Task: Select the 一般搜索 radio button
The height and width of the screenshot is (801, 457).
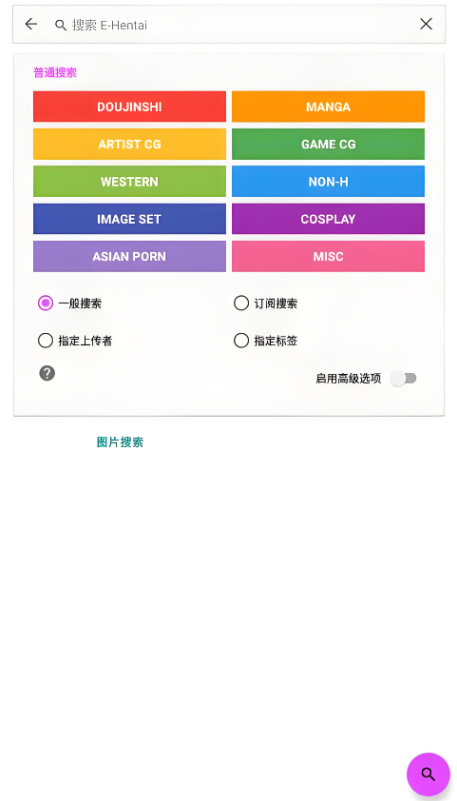Action: [45, 303]
